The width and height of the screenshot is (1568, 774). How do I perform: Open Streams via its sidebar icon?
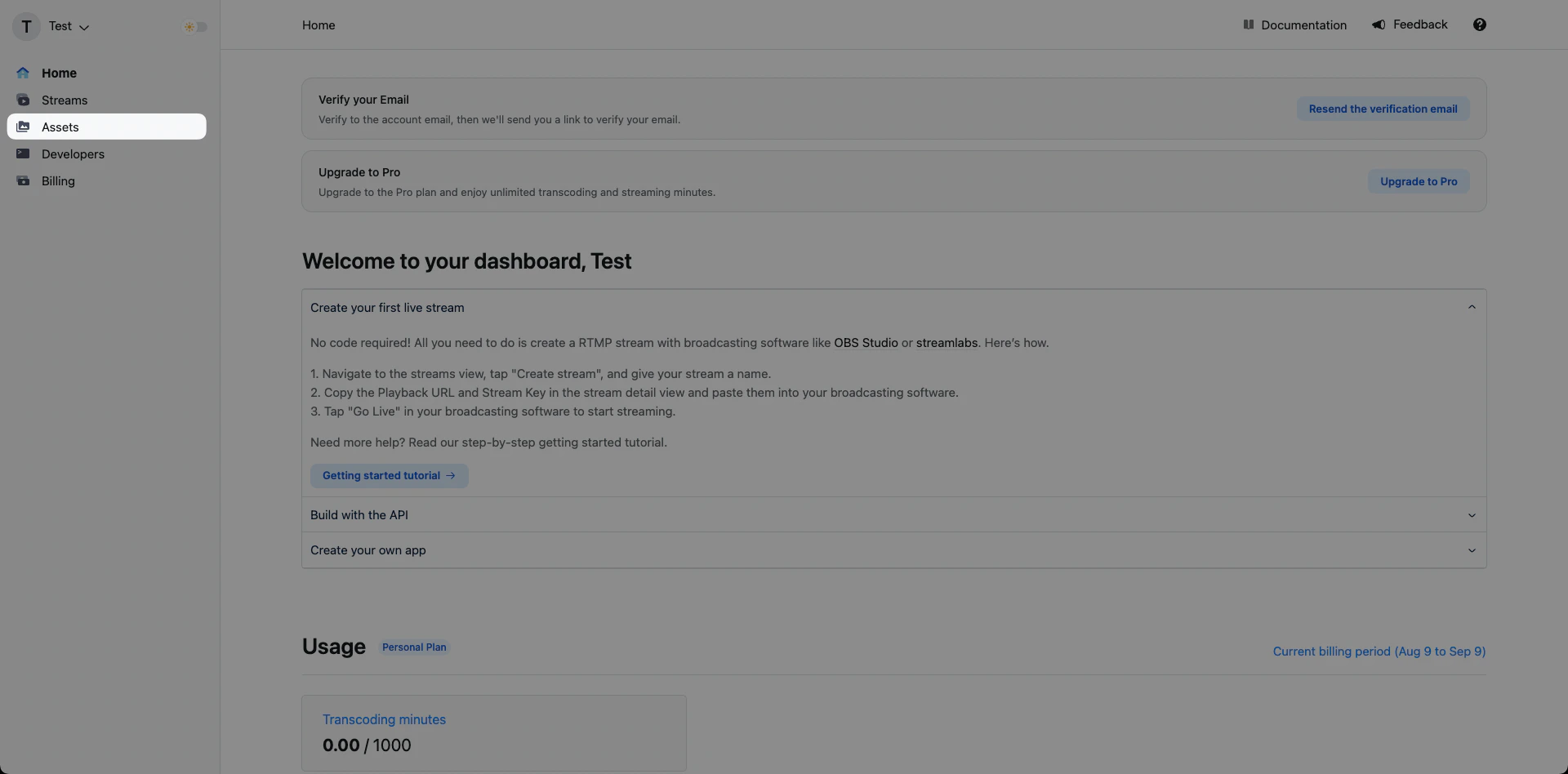coord(23,100)
